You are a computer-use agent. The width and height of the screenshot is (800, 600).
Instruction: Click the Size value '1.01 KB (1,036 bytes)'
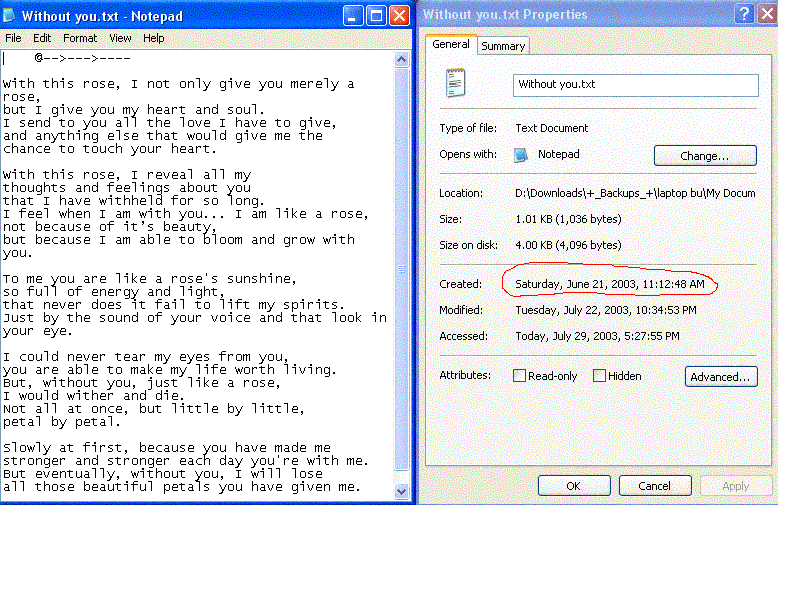click(568, 219)
